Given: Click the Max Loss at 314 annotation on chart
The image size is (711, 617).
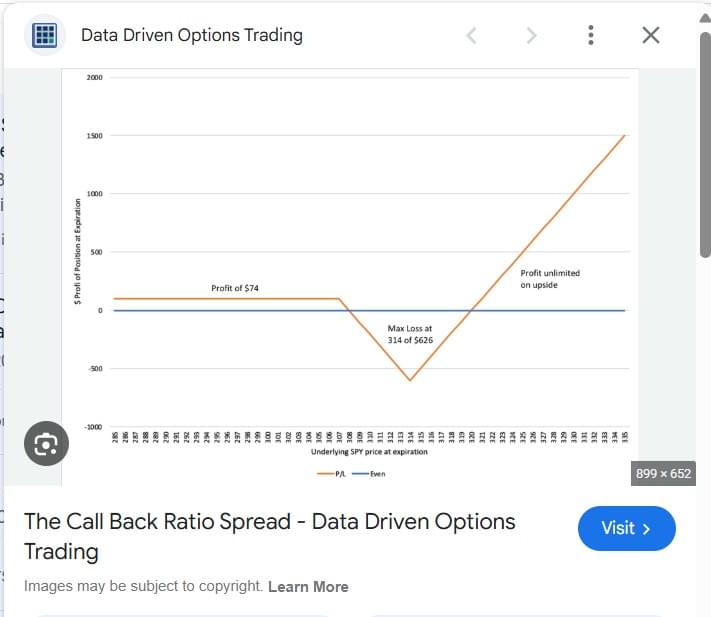Looking at the screenshot, I should pos(410,334).
